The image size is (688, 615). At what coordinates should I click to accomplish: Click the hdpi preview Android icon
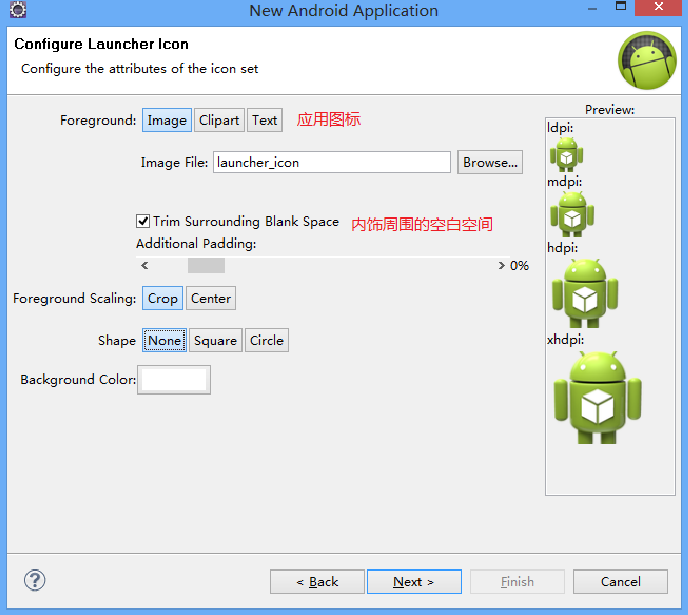coord(584,293)
